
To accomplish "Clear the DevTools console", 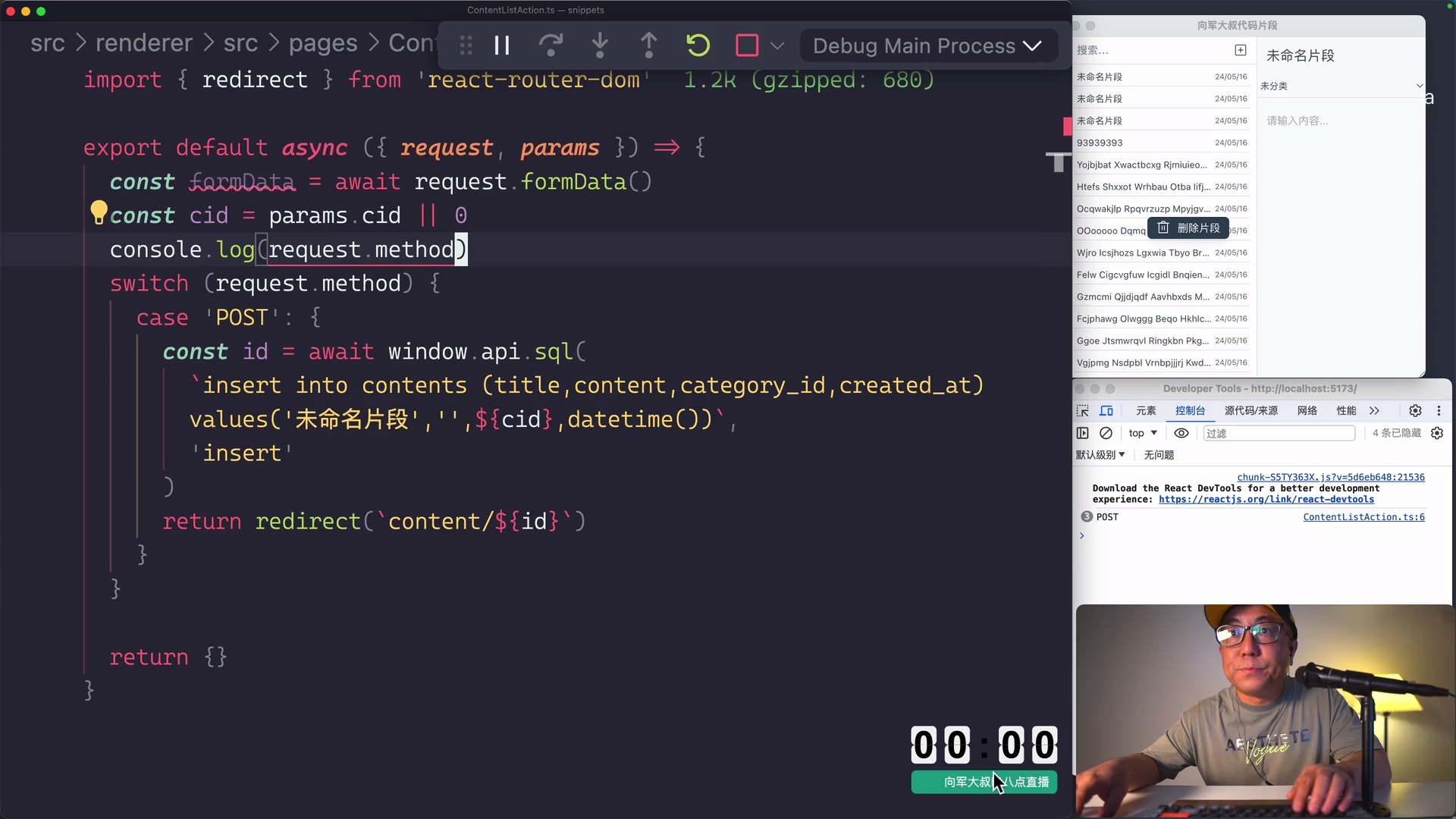I will [x=1106, y=433].
